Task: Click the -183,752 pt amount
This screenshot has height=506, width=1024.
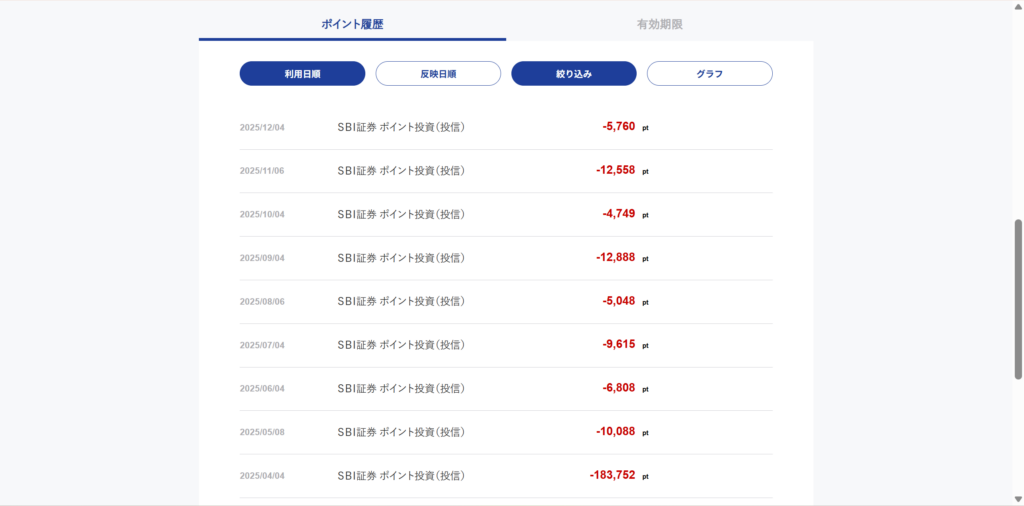Action: (613, 475)
